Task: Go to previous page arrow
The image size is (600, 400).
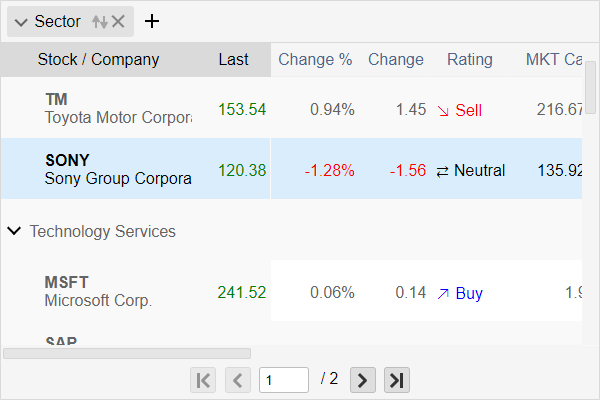Action: 238,379
